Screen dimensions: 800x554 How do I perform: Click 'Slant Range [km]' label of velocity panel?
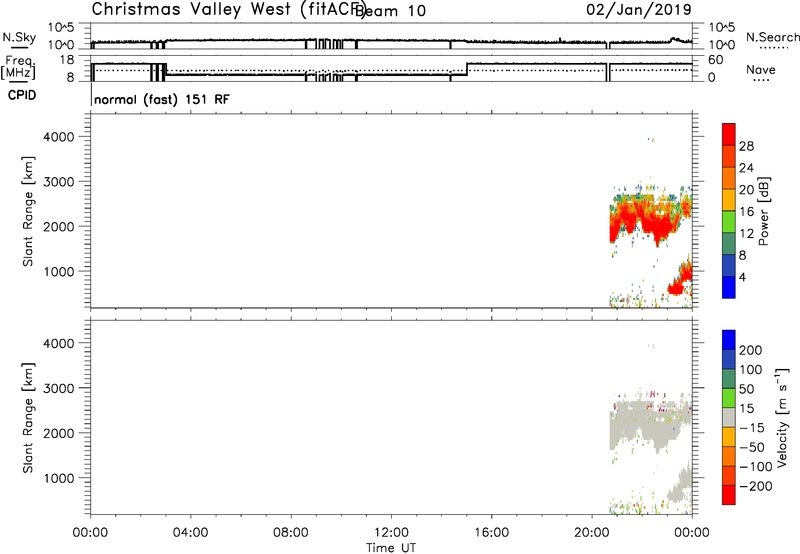pos(28,418)
